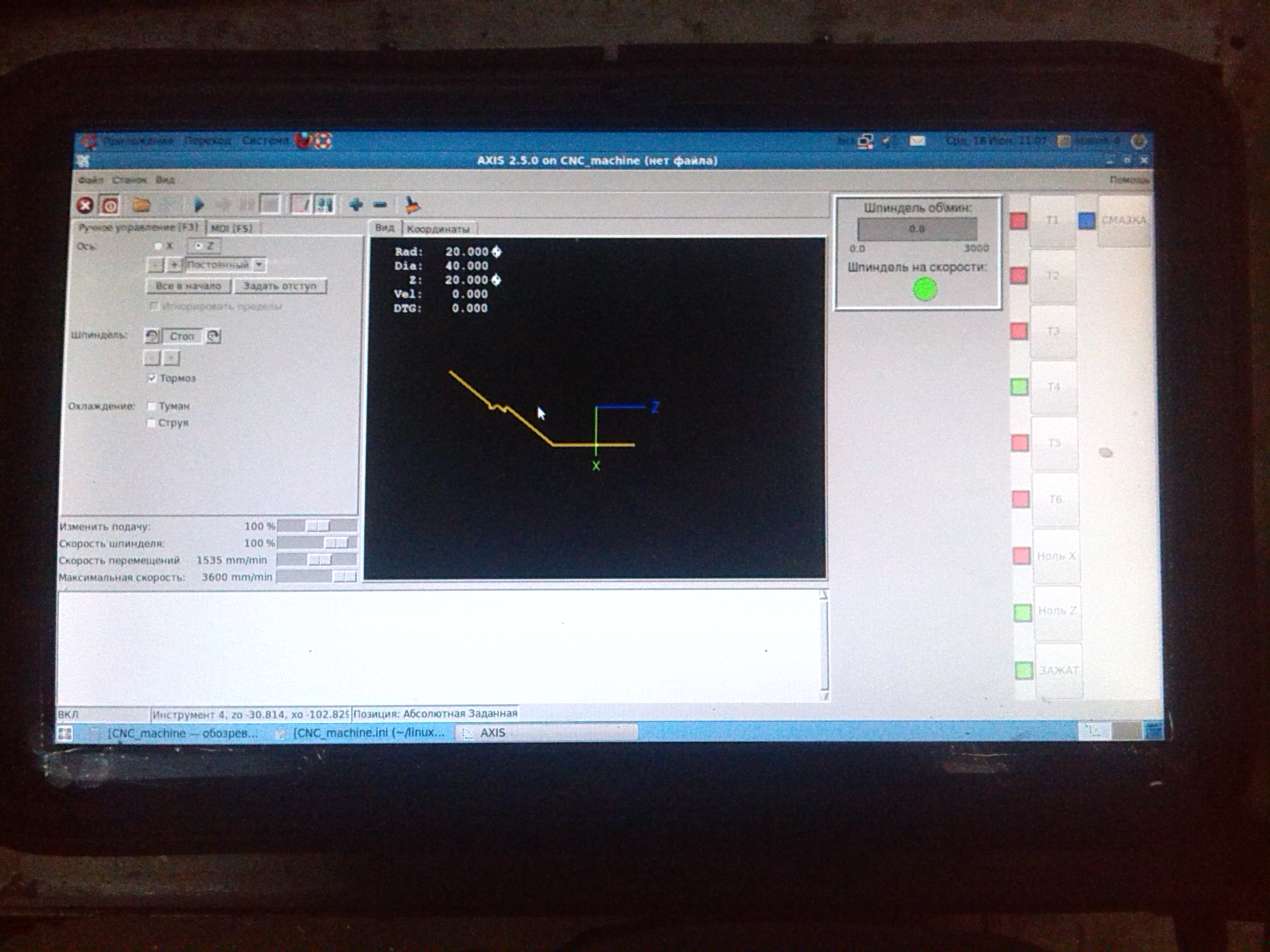Adjust the Изменить подачу feed override slider

pos(317,526)
